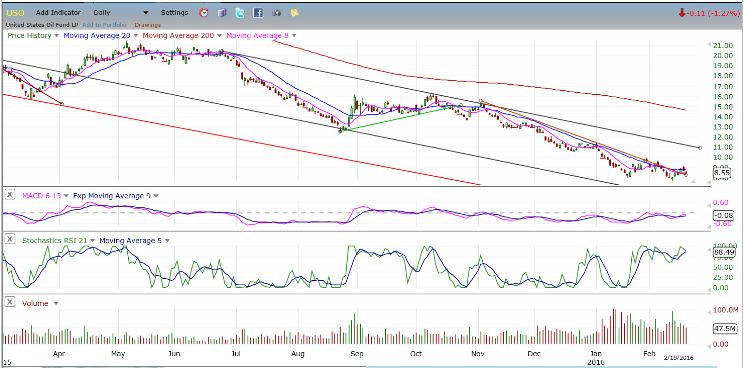Click the camera snapshot icon

(x=277, y=13)
